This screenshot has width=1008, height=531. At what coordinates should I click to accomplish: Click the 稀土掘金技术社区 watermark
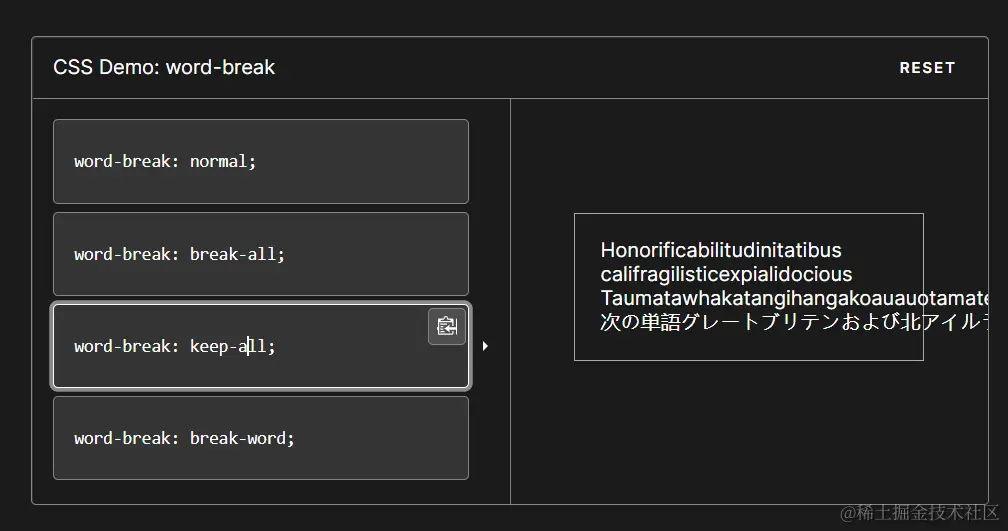point(919,512)
